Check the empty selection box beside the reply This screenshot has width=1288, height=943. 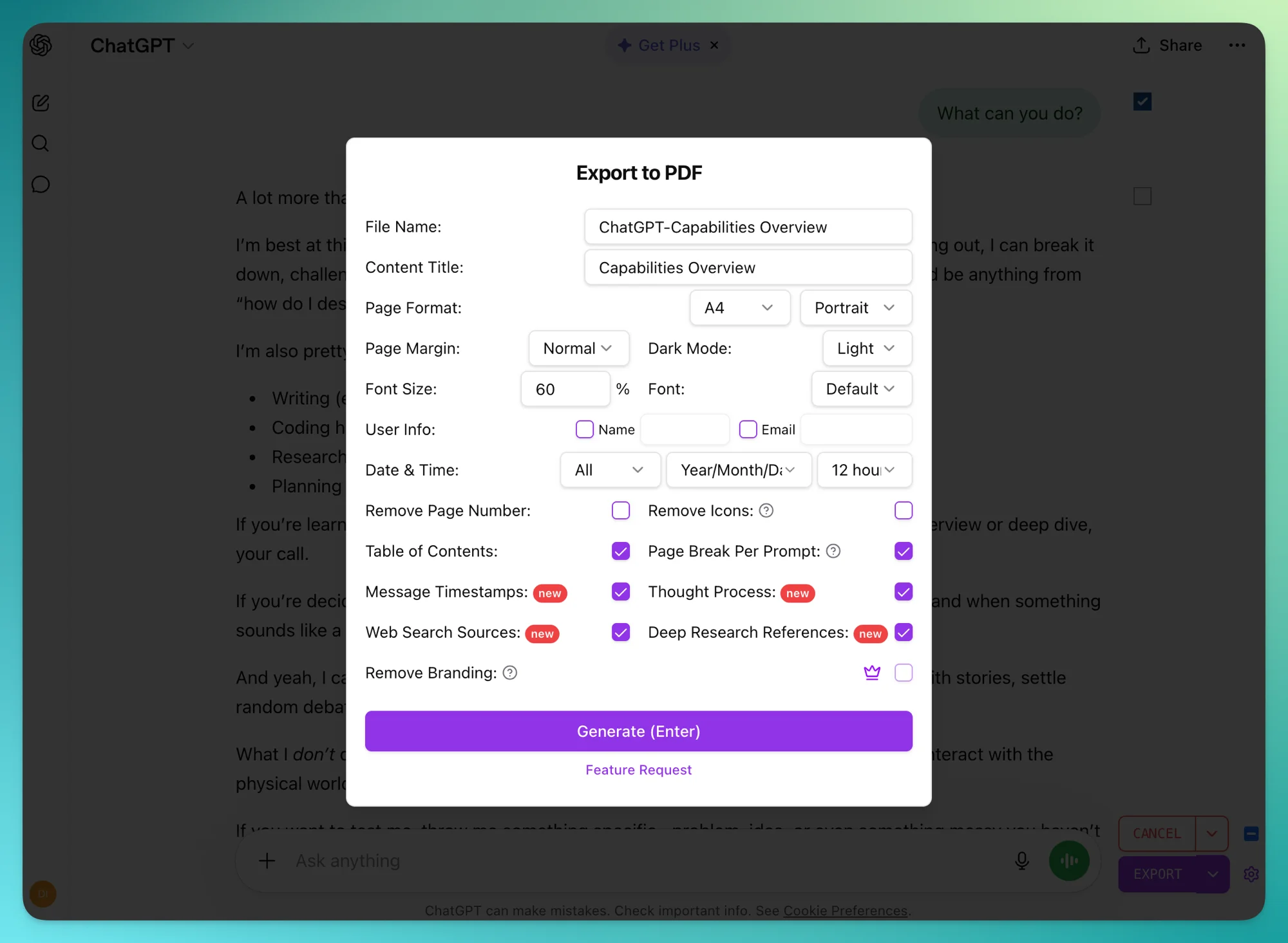(x=1142, y=196)
